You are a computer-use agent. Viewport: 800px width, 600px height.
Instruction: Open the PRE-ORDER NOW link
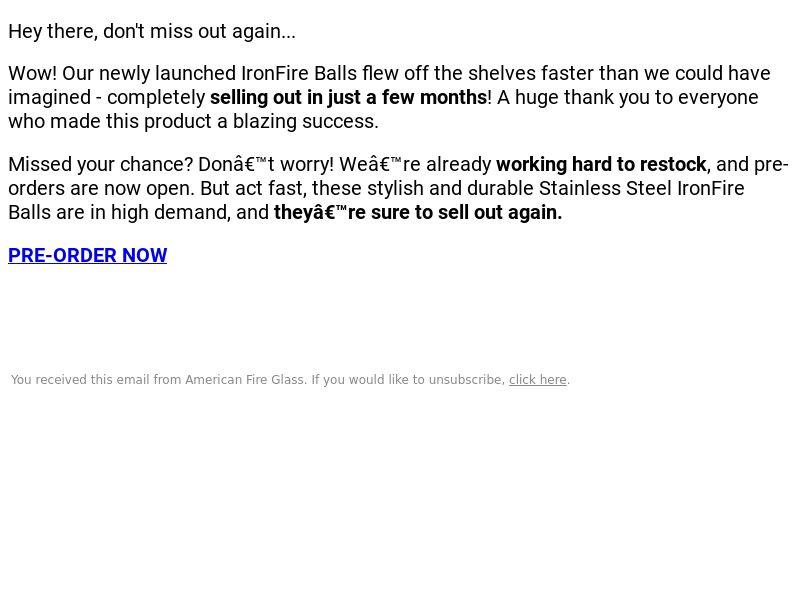[87, 255]
